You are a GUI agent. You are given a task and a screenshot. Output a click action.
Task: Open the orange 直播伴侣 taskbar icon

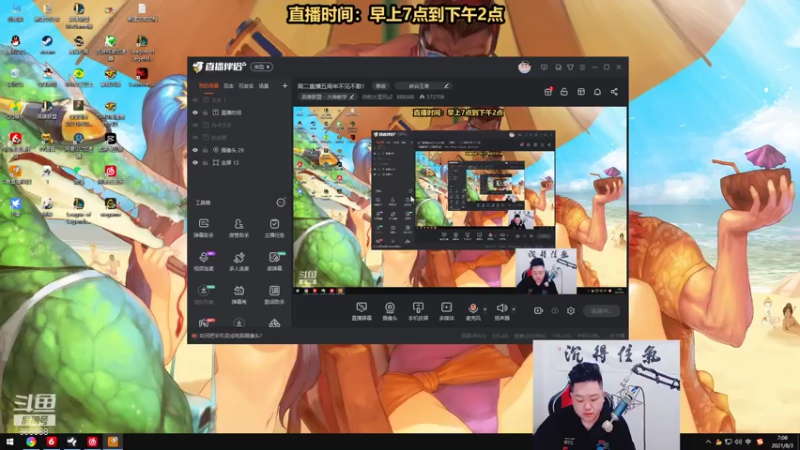tap(113, 442)
